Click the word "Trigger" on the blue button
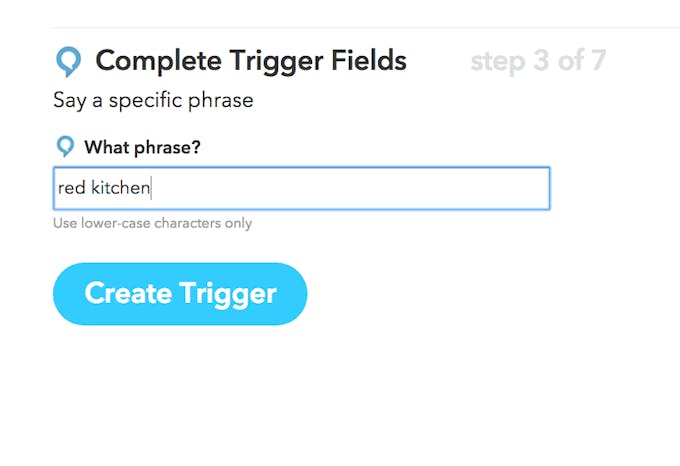Viewport: 680px width, 466px height. [228, 294]
